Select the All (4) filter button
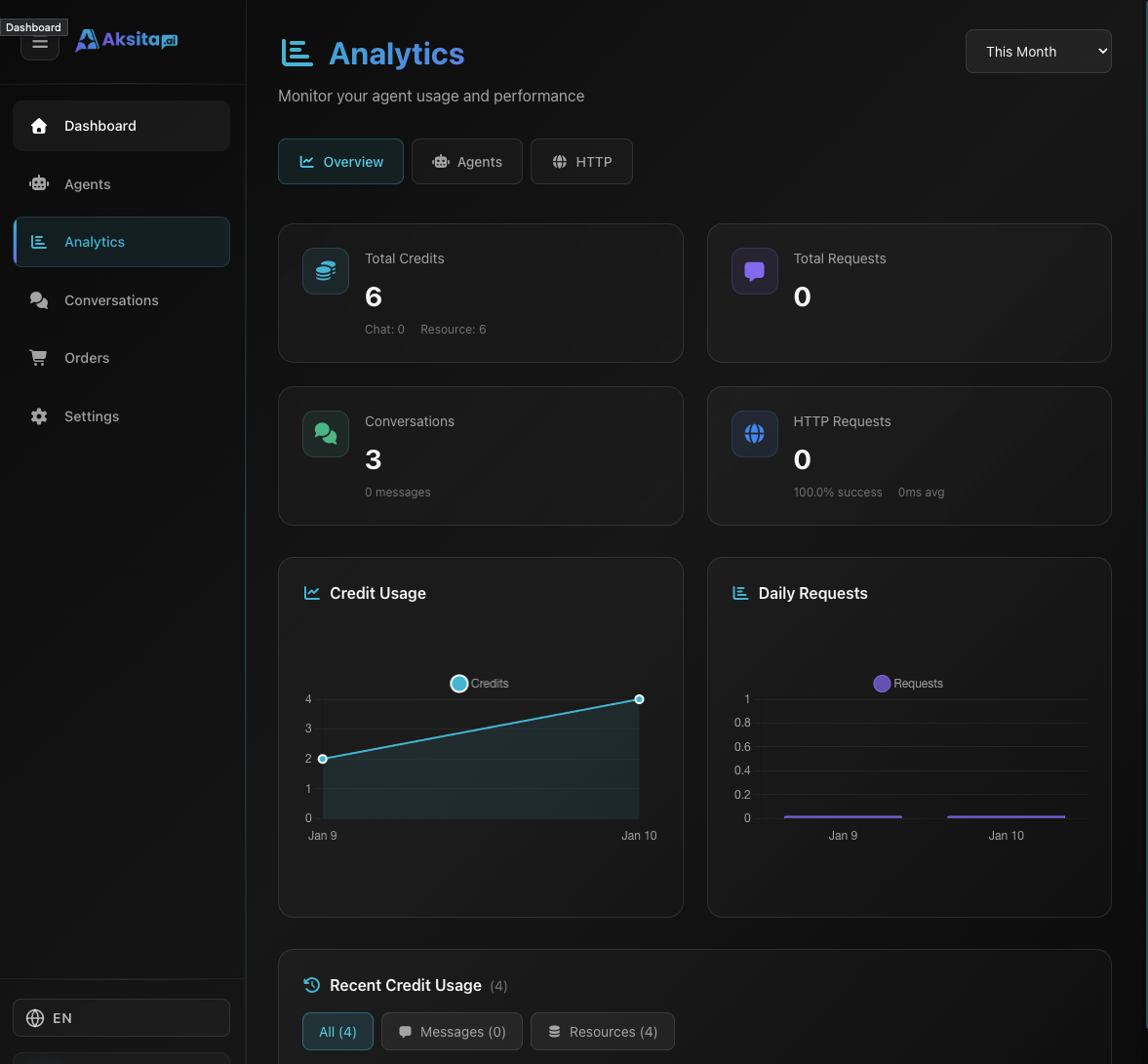1148x1064 pixels. pos(337,1031)
